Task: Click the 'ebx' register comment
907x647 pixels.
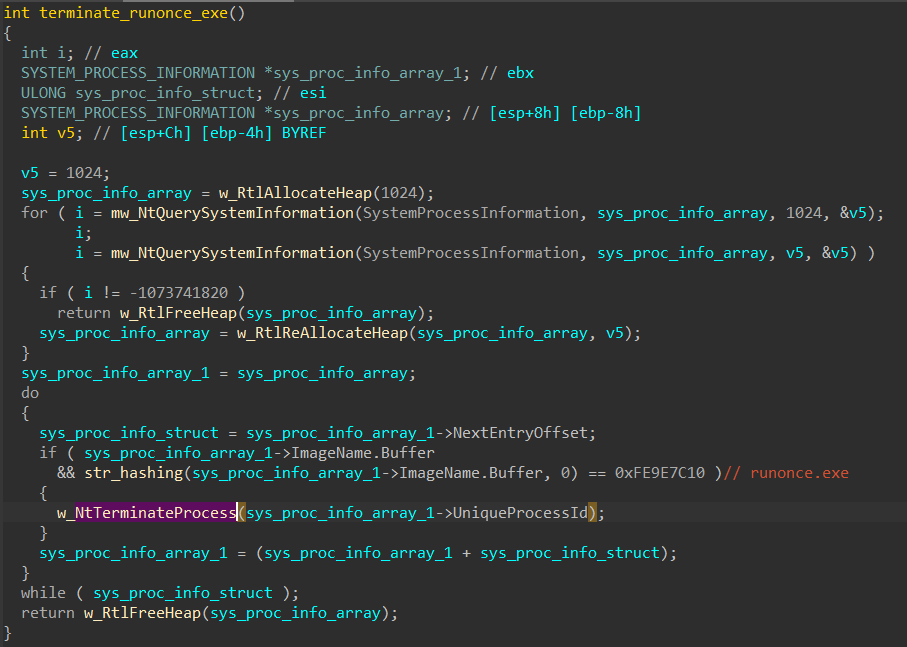Action: point(520,73)
